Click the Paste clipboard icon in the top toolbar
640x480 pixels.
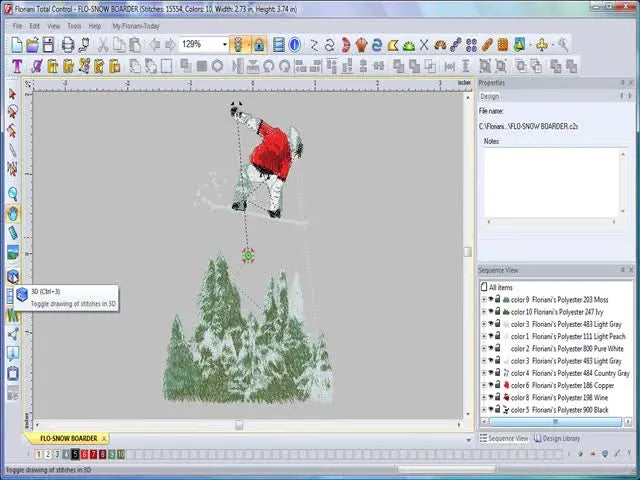click(135, 44)
